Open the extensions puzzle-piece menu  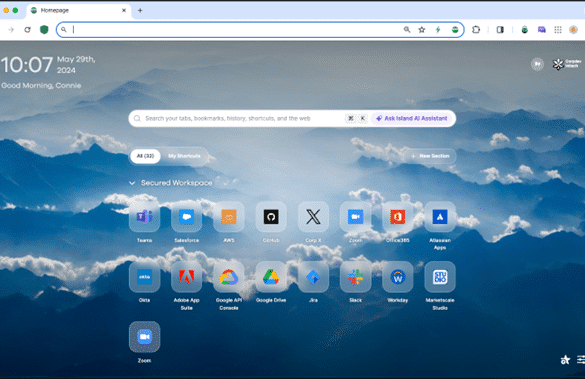476,29
